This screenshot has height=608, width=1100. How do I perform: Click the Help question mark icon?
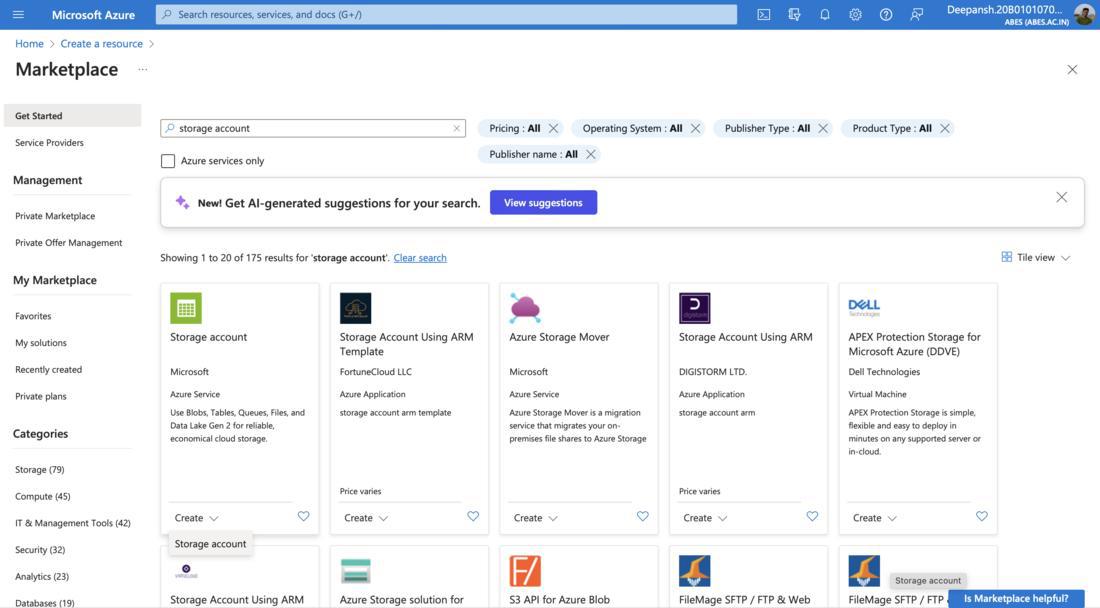pos(886,15)
